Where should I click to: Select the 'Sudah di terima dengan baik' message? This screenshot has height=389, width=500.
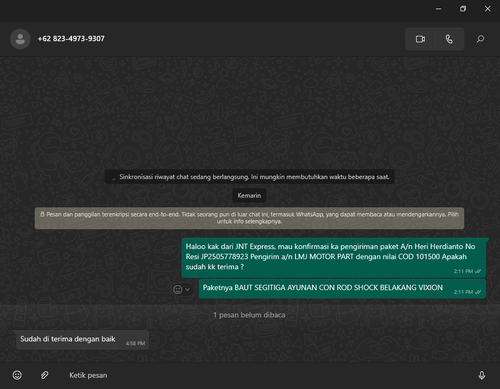point(82,340)
